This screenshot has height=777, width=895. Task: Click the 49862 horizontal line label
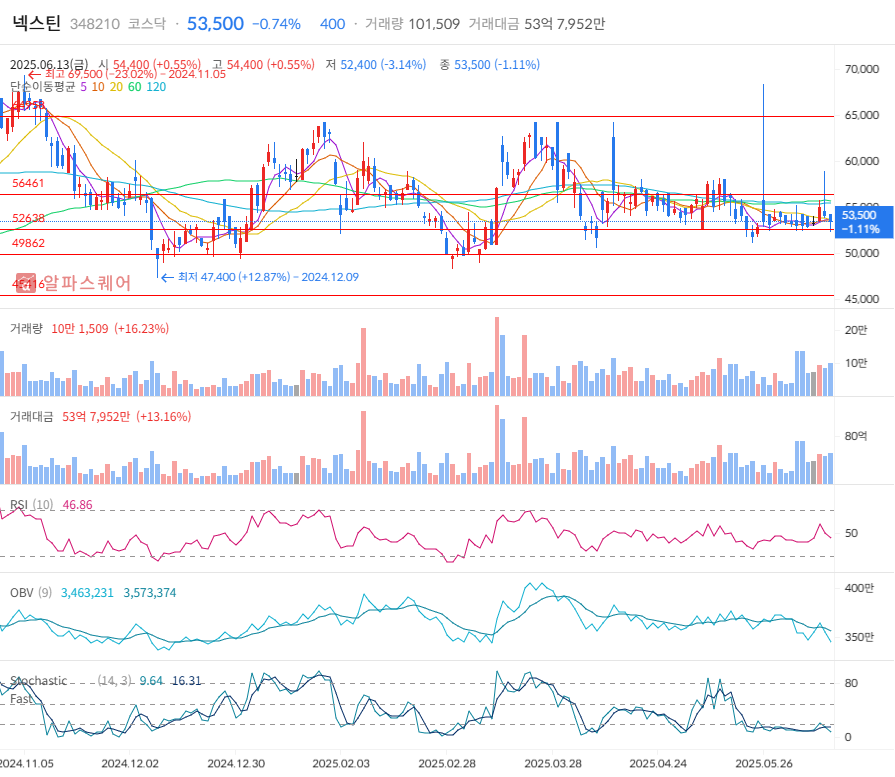[28, 243]
